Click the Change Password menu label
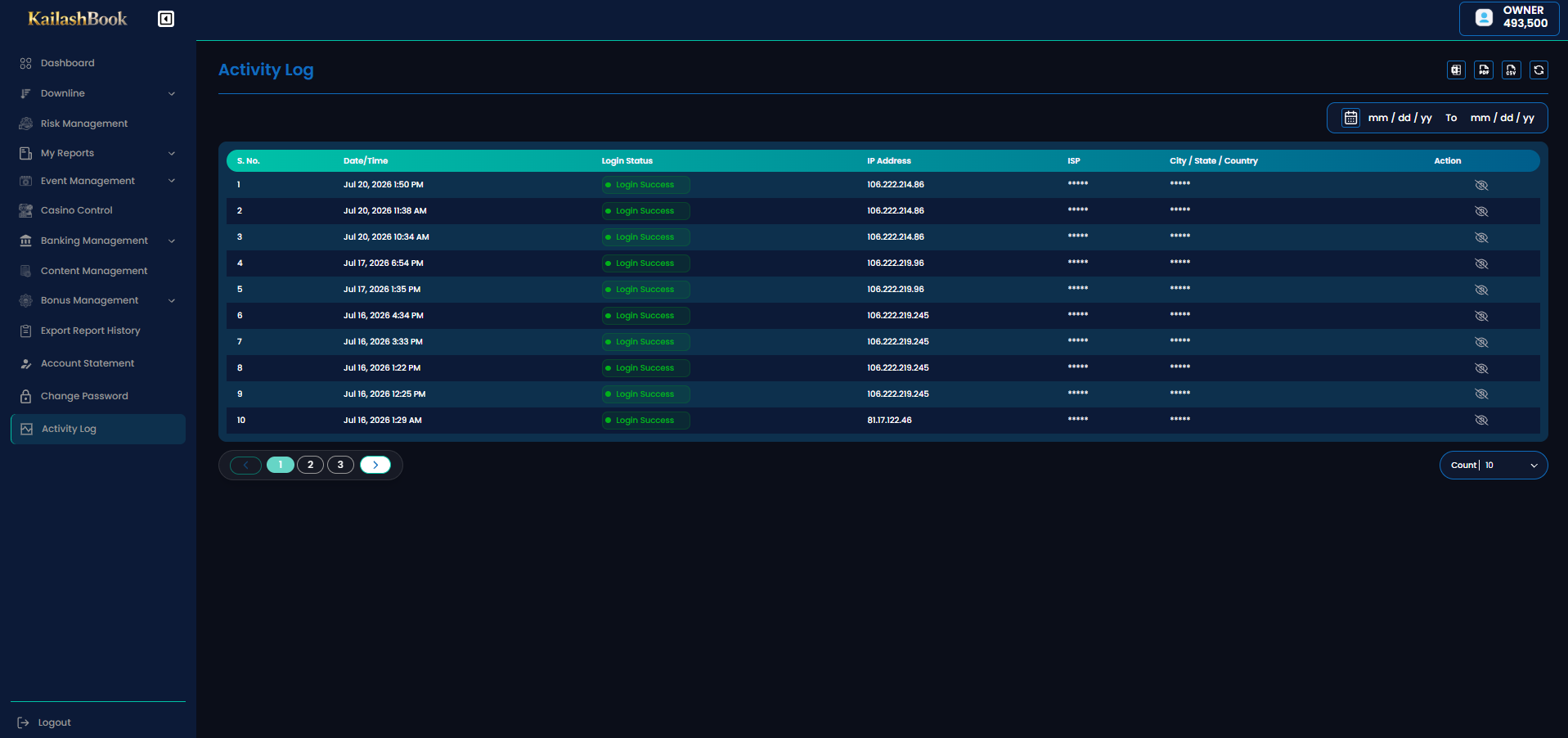Screen dimensions: 1568x738 pyautogui.click(x=84, y=396)
